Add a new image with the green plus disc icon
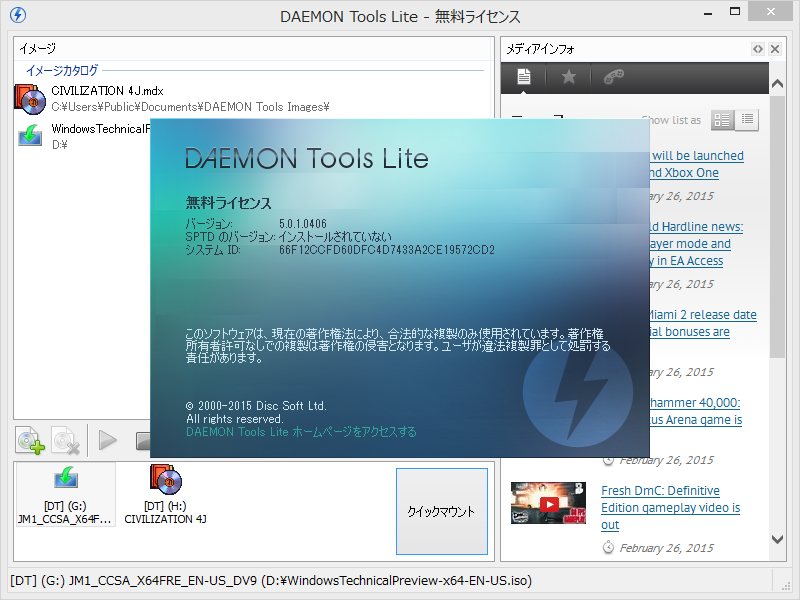Image resolution: width=800 pixels, height=600 pixels. coord(29,440)
